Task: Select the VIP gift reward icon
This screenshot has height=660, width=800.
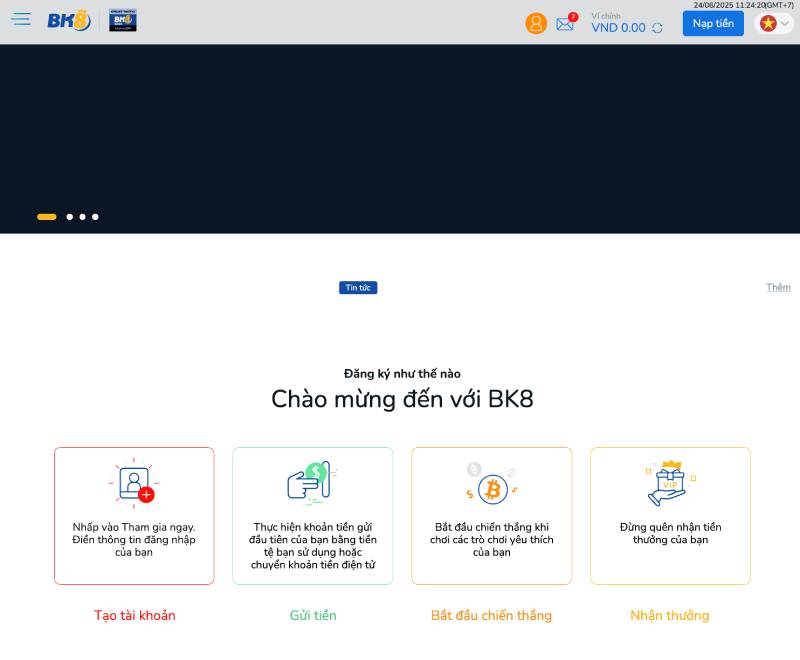Action: (670, 481)
